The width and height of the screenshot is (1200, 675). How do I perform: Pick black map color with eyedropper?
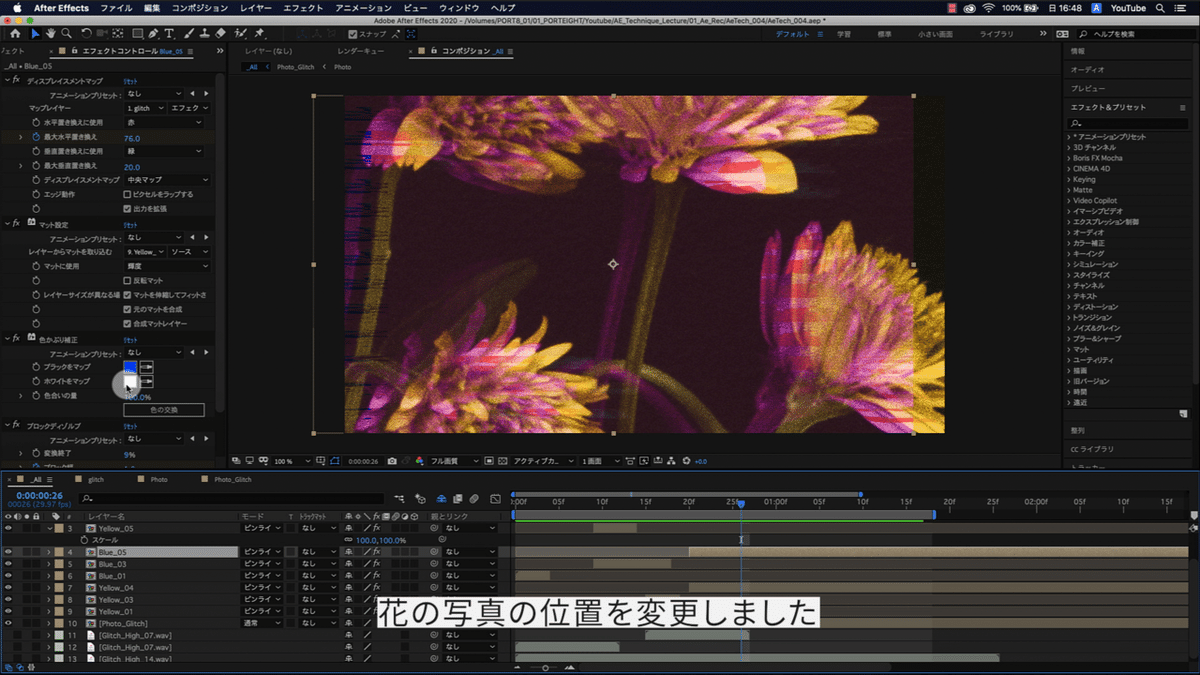point(147,367)
